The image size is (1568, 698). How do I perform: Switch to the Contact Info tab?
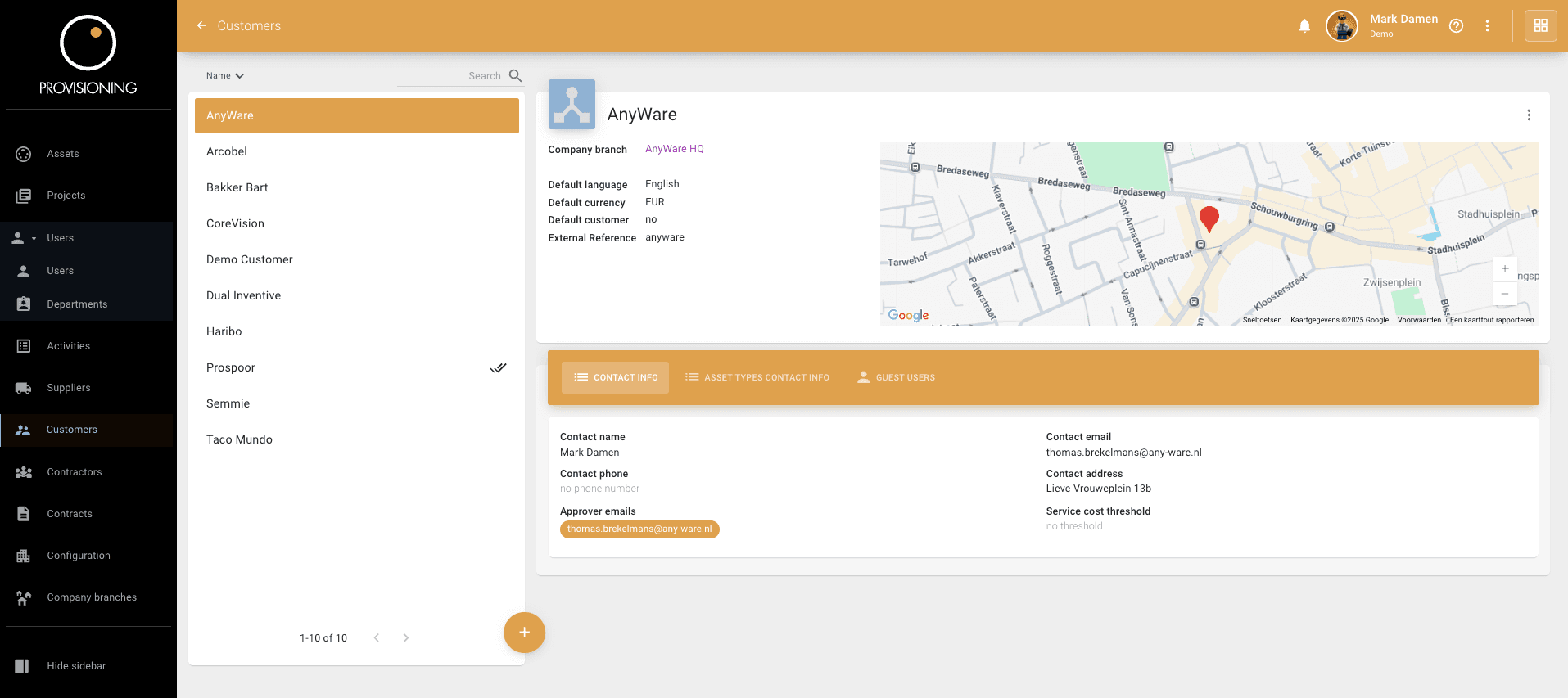click(x=615, y=377)
